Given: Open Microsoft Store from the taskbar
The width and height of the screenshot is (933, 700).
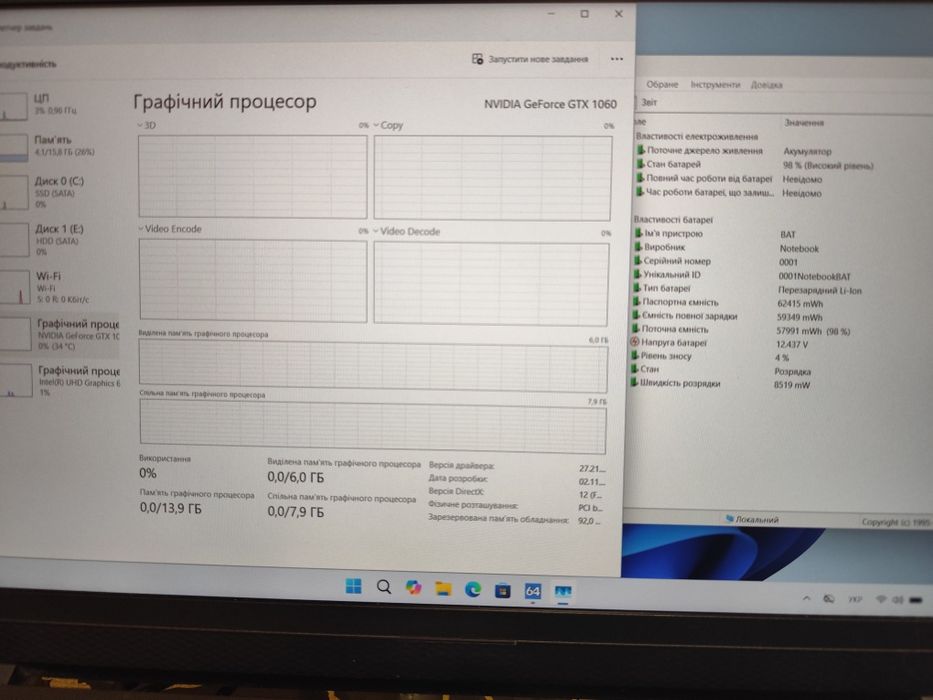Looking at the screenshot, I should click(503, 590).
